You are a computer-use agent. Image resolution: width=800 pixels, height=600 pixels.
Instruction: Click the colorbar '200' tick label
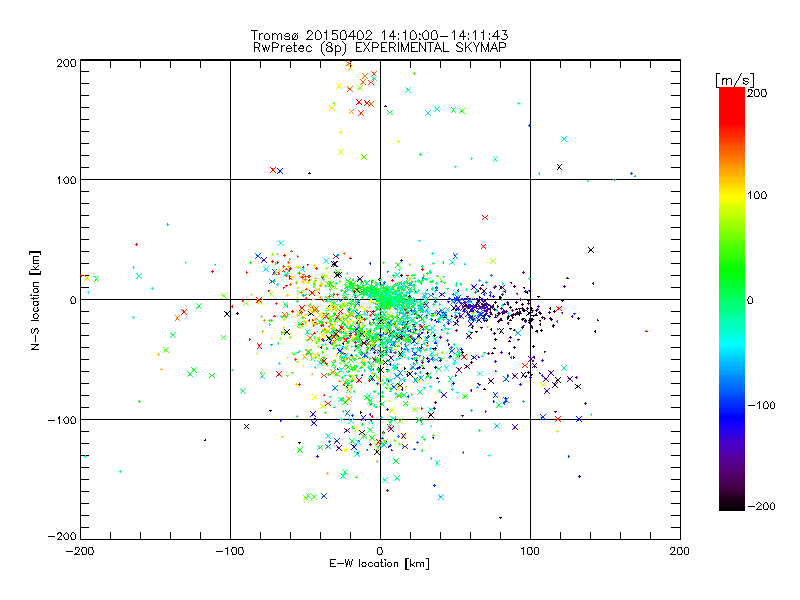click(757, 93)
